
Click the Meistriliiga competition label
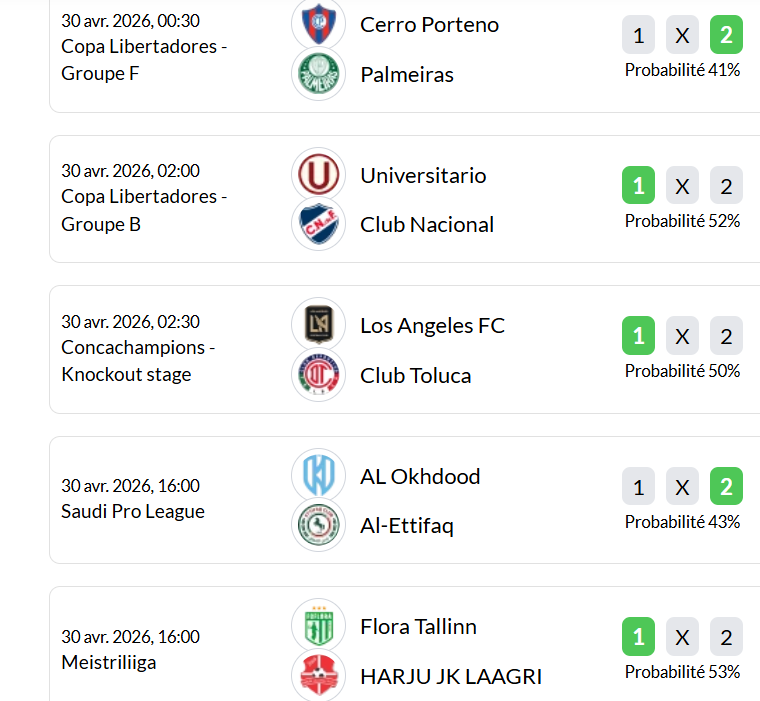[108, 662]
